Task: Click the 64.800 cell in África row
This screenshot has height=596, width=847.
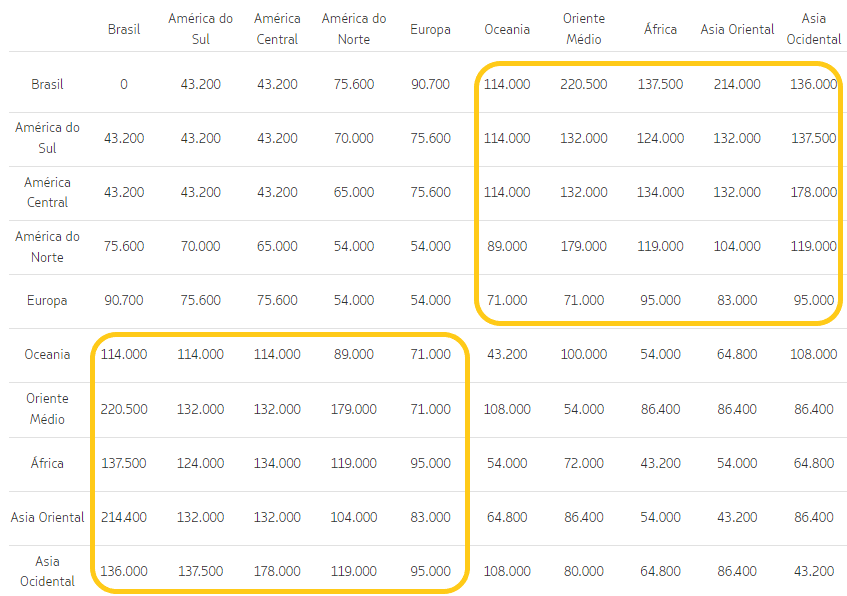Action: point(814,463)
